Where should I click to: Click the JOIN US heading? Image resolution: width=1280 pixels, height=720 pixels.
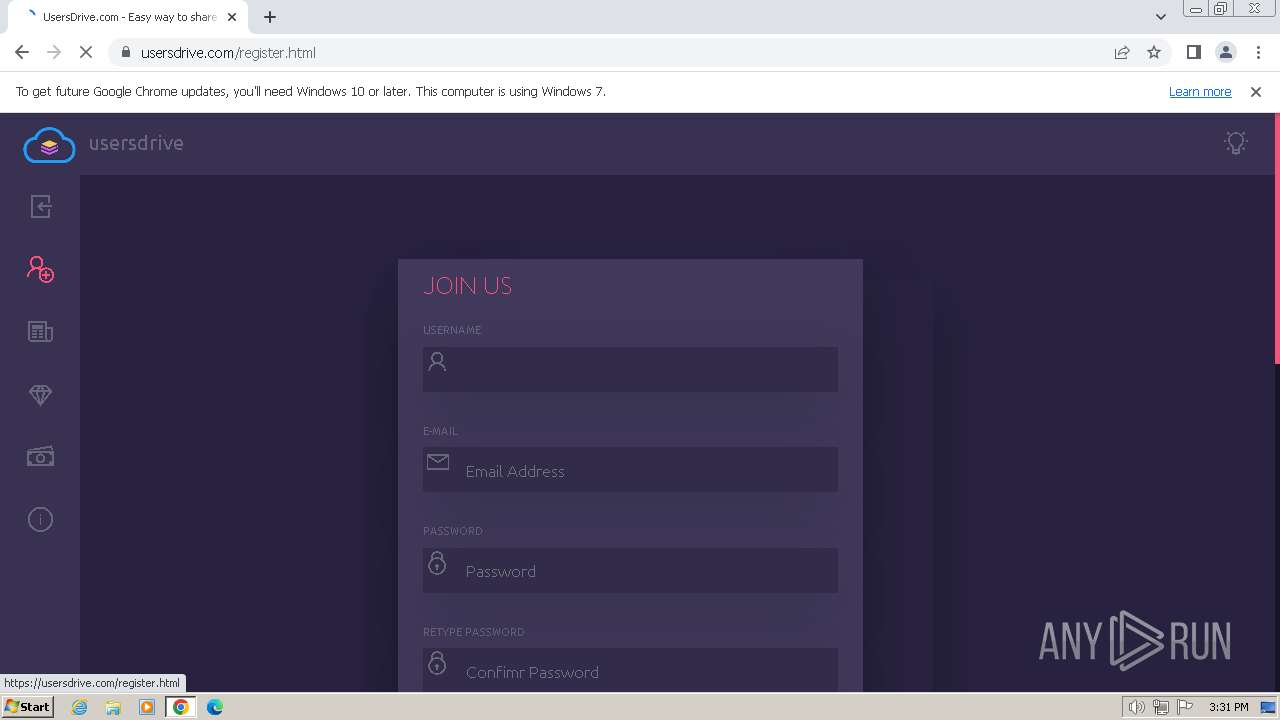467,286
